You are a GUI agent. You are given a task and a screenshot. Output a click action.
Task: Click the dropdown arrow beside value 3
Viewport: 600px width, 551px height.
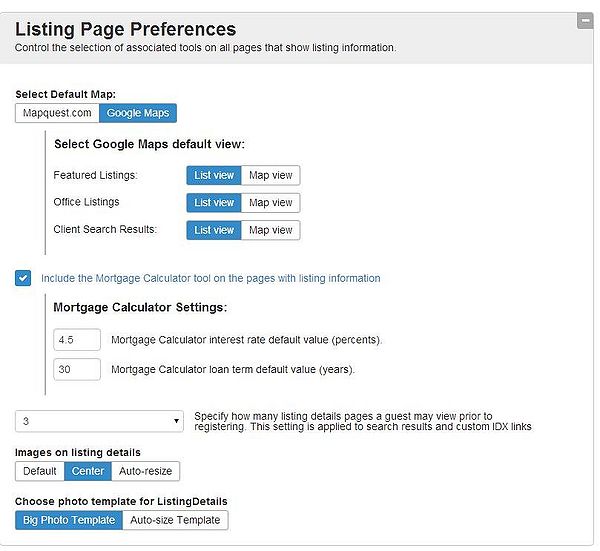[x=176, y=421]
